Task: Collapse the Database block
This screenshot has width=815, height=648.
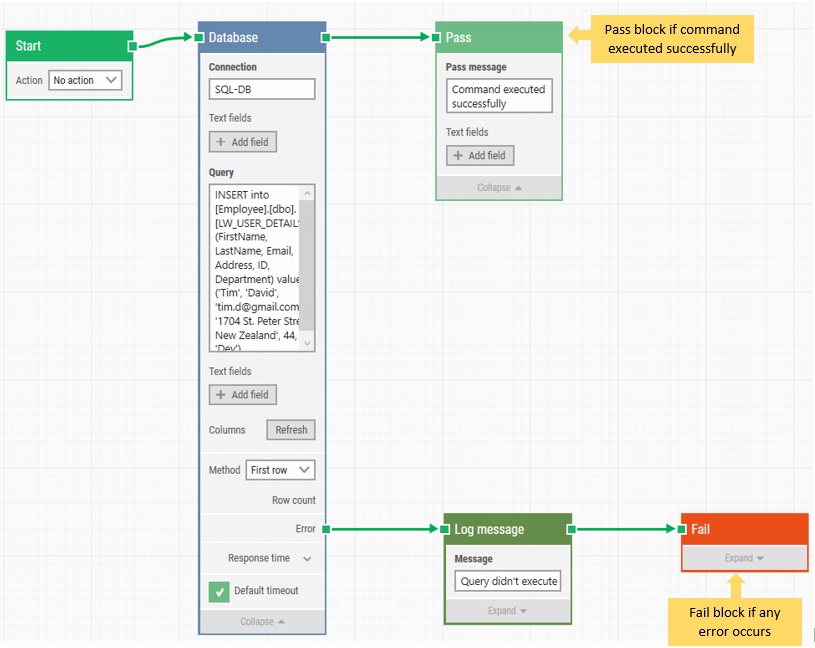Action: [x=260, y=621]
